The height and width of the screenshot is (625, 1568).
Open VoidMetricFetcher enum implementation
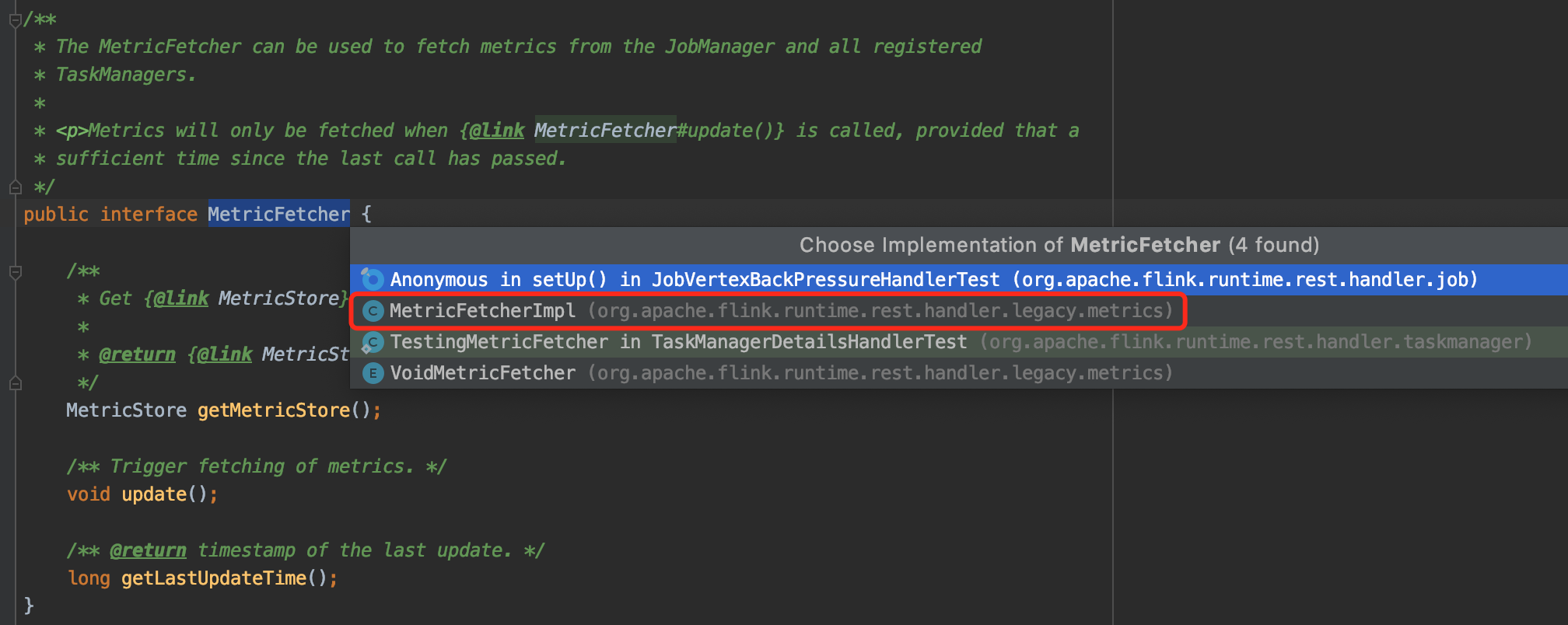click(x=959, y=373)
